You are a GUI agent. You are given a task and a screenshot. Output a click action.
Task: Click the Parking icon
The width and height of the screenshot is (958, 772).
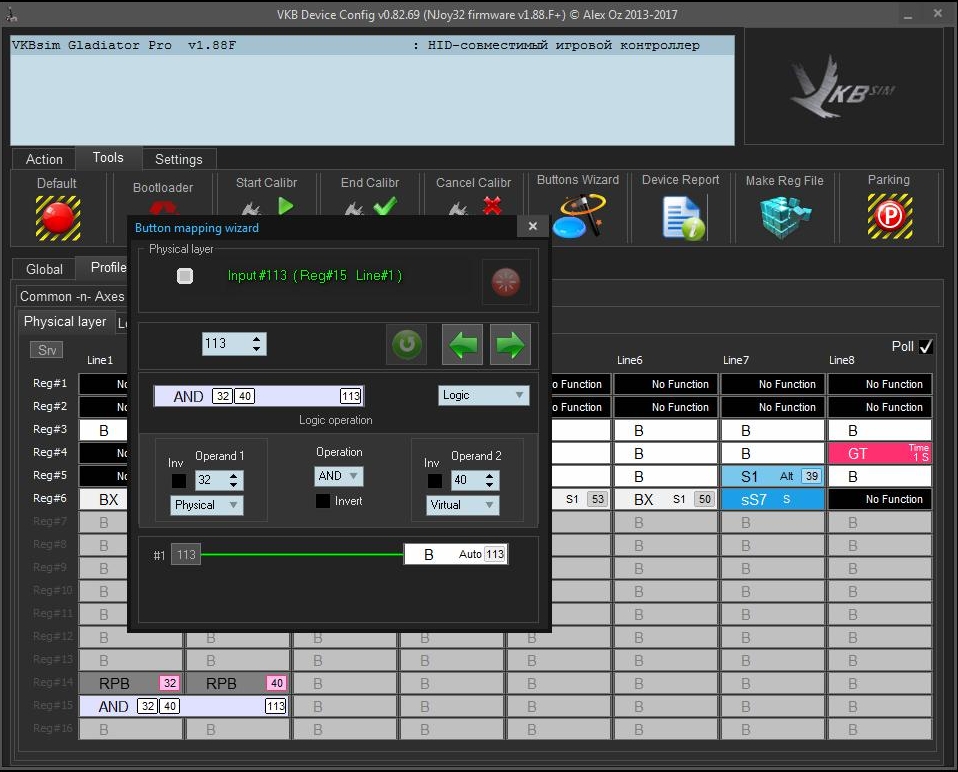(x=890, y=216)
